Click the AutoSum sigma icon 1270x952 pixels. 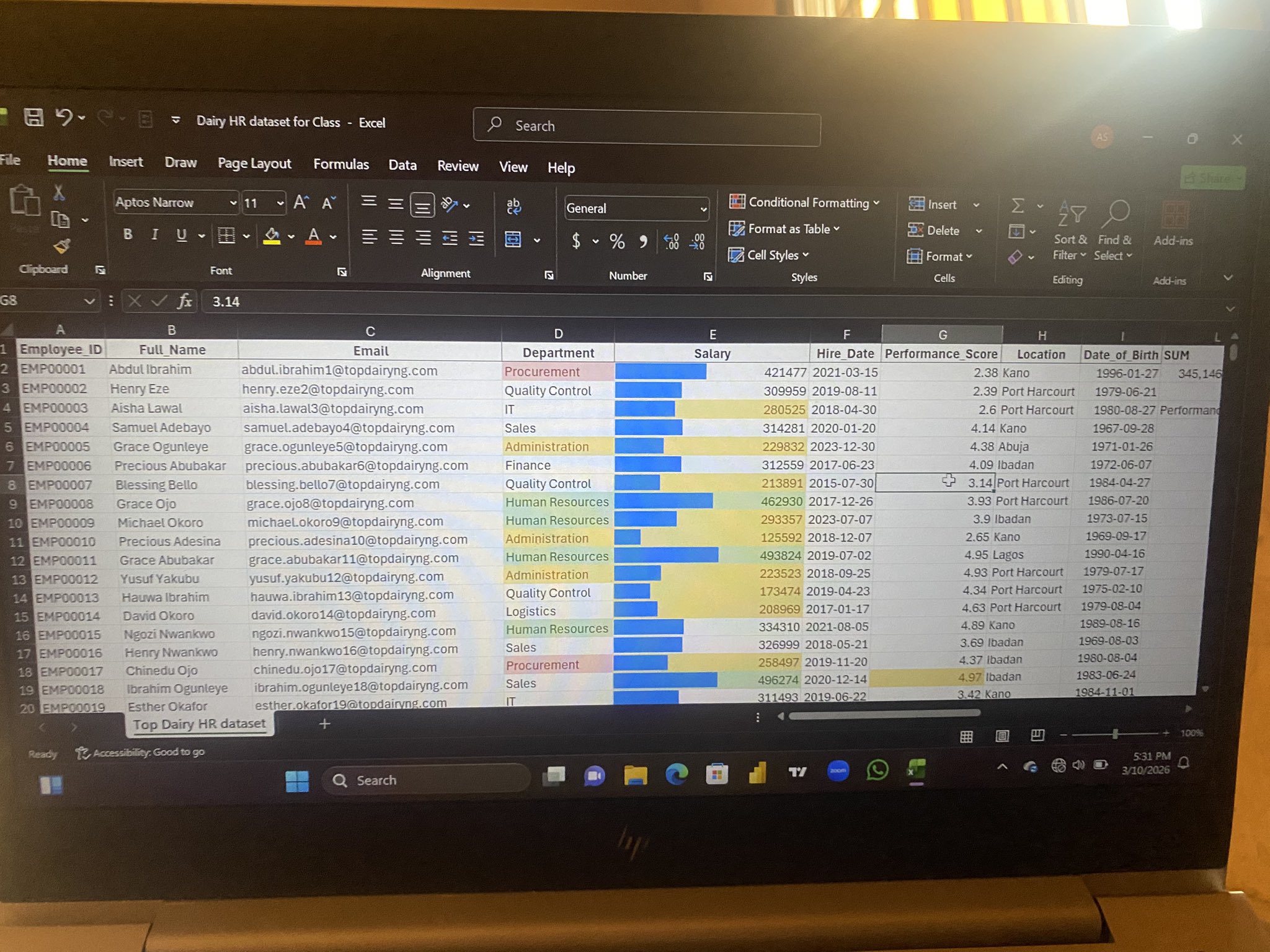pyautogui.click(x=1018, y=206)
